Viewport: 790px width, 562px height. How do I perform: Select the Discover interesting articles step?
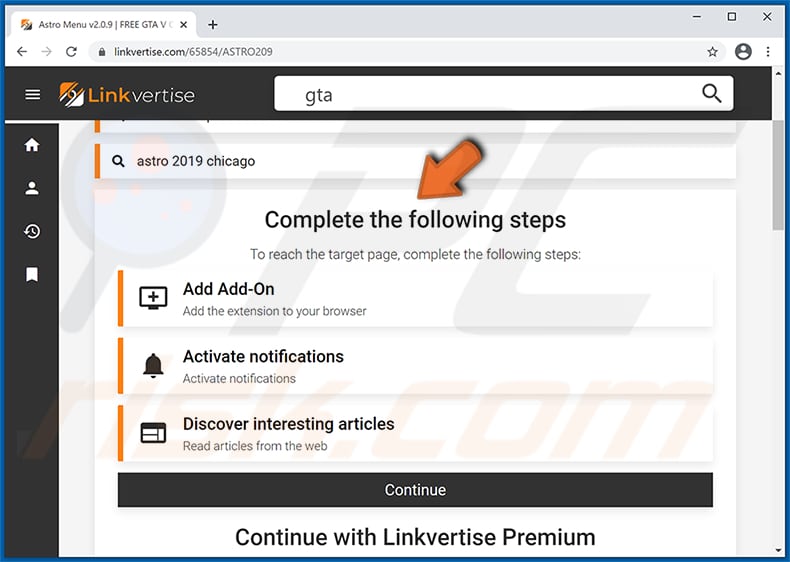coord(415,433)
